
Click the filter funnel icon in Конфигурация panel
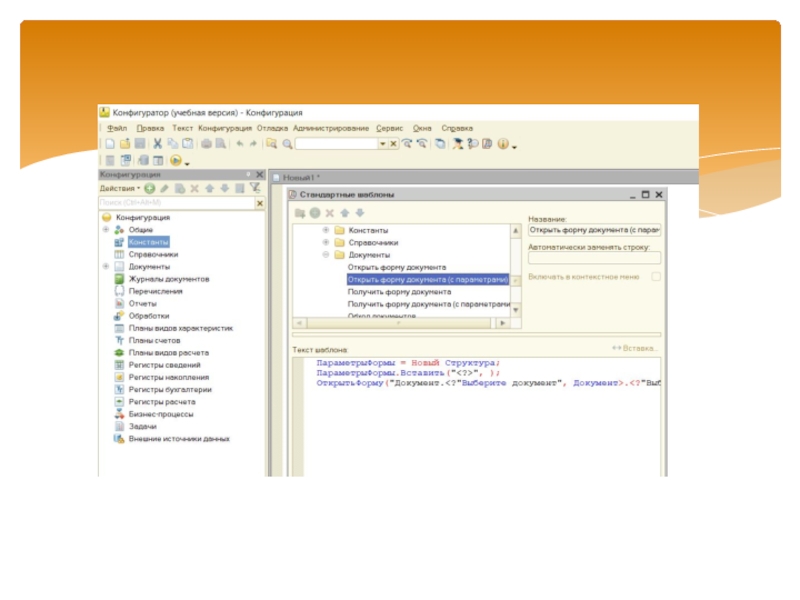pos(254,188)
